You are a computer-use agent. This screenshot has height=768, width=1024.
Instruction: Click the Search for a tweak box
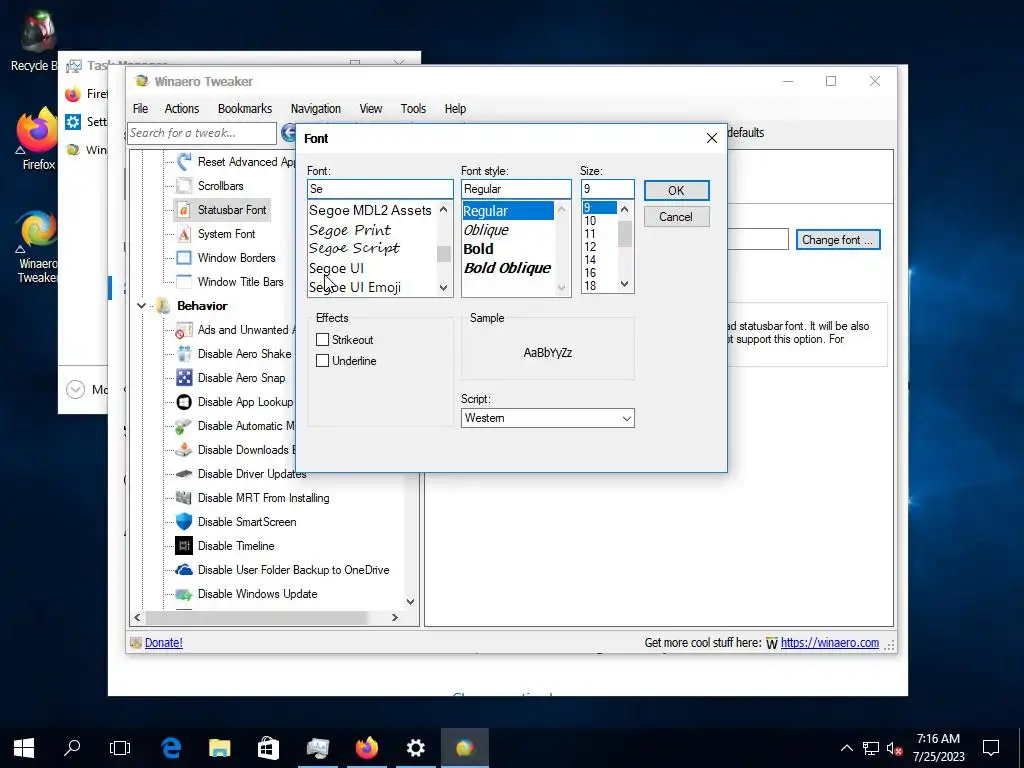202,133
